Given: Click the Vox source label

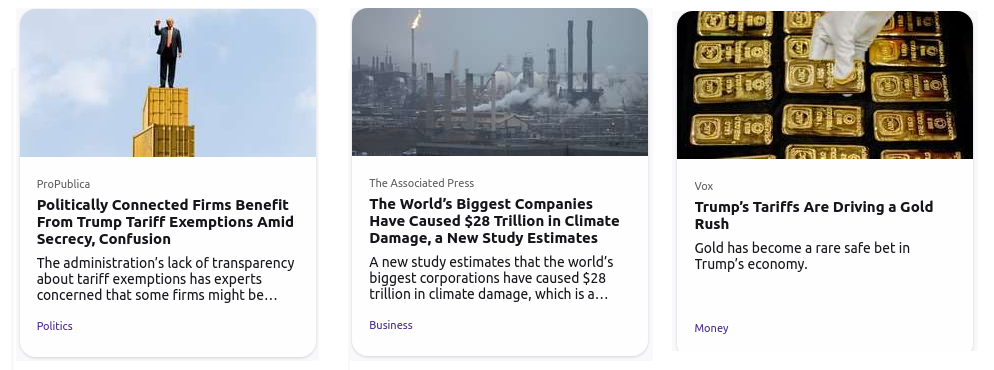Looking at the screenshot, I should click(x=704, y=186).
